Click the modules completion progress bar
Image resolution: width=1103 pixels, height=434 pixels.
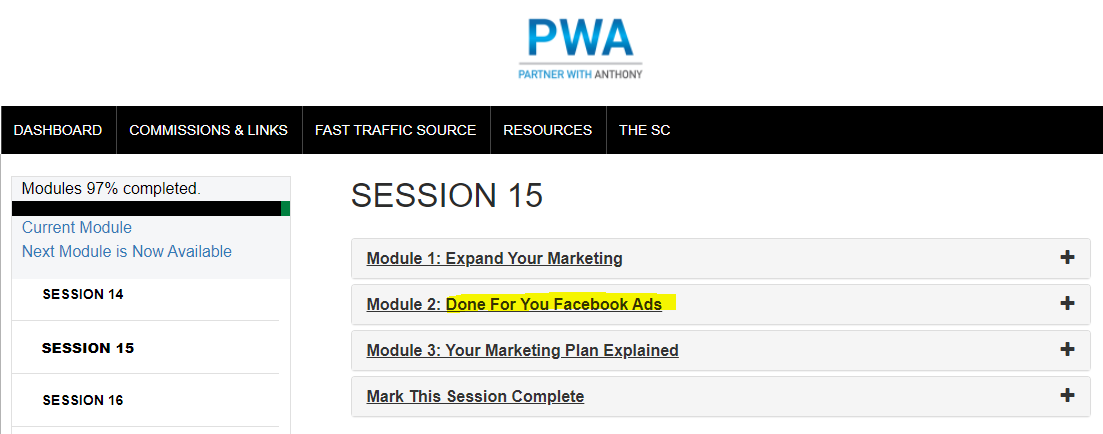tap(151, 209)
